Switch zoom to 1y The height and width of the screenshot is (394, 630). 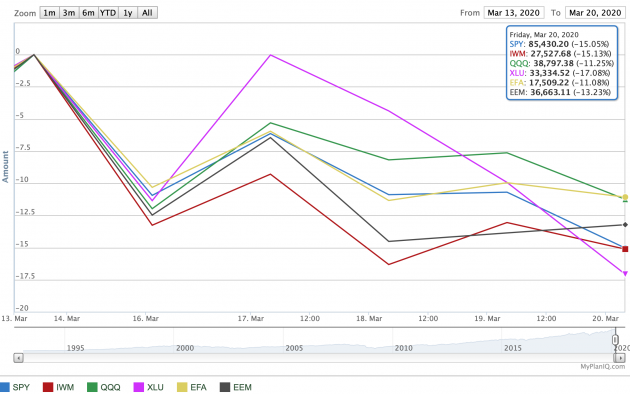pos(128,13)
